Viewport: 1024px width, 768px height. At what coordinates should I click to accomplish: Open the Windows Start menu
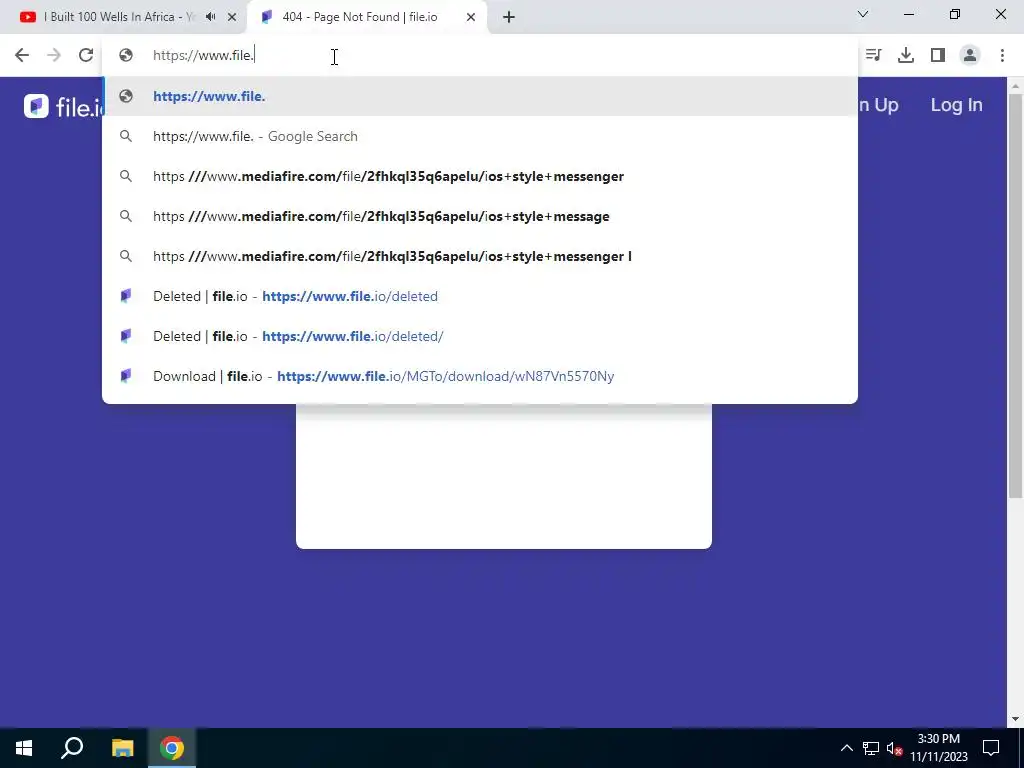point(24,748)
